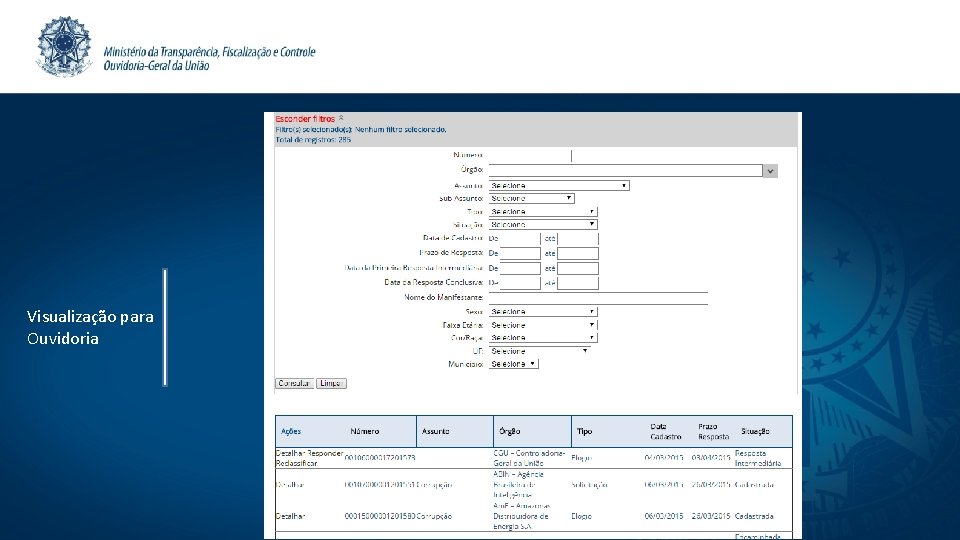Open the Sub Assunto dropdown
Screen dimensions: 960x540
(x=531, y=198)
